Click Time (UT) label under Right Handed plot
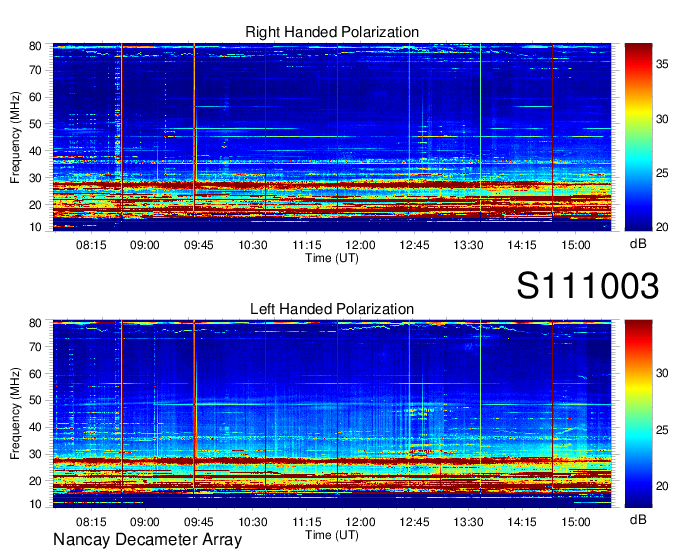 click(332, 258)
